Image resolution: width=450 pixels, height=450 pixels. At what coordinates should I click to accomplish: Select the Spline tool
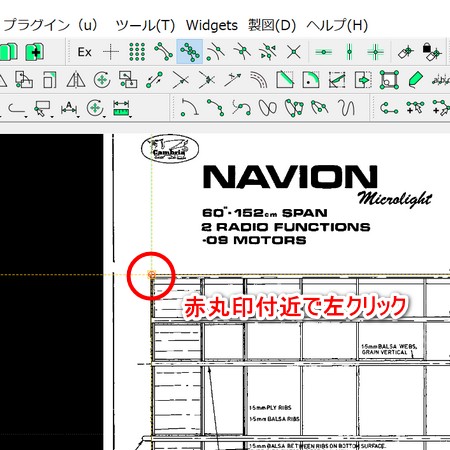215,108
